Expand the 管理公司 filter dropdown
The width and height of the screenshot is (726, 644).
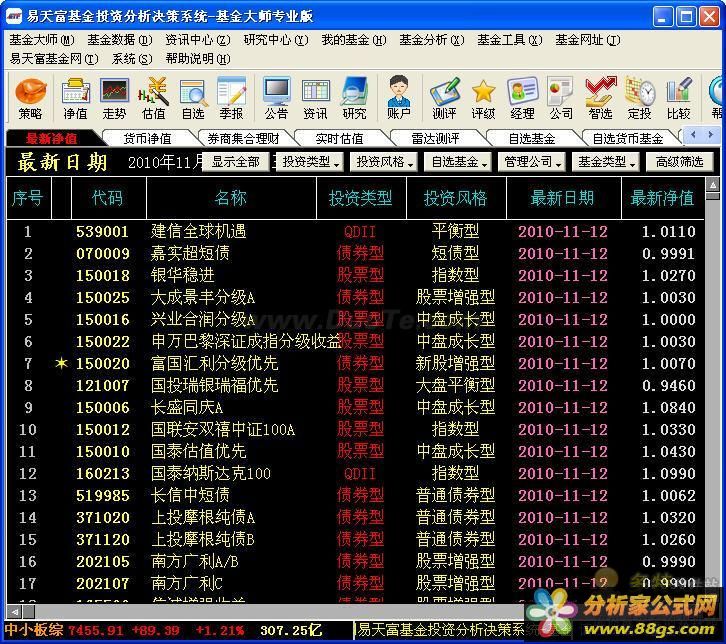tap(532, 162)
